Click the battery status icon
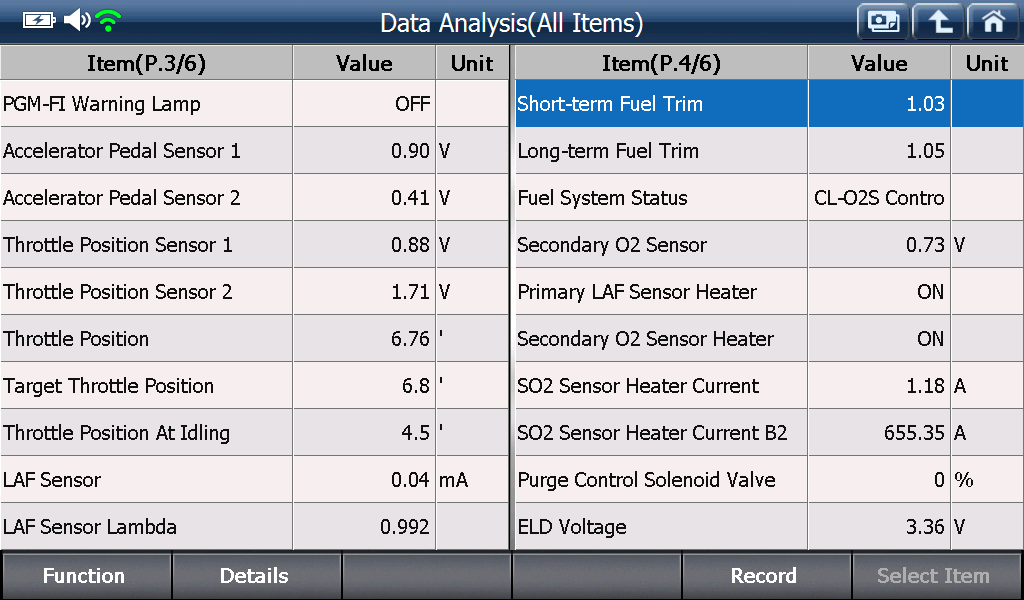Viewport: 1024px width, 600px height. click(39, 21)
